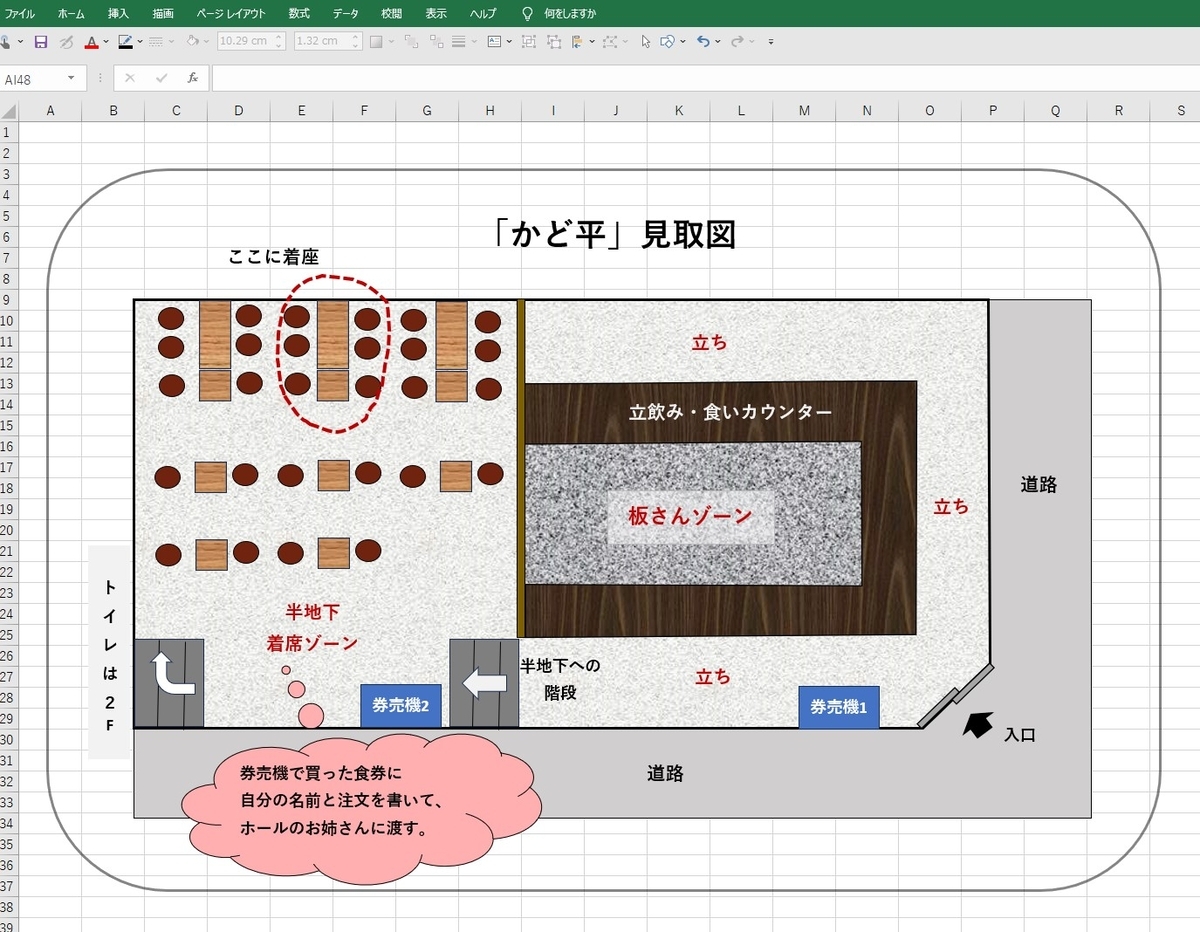
Task: Select column header E
Action: (301, 111)
